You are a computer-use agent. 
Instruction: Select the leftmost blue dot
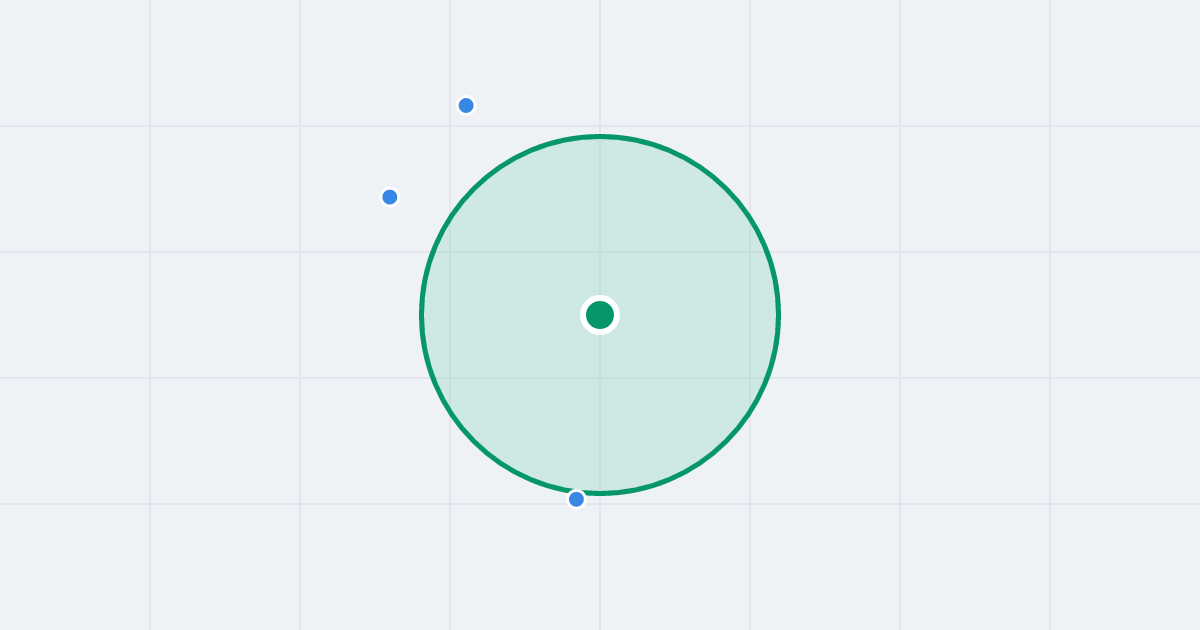coord(390,197)
